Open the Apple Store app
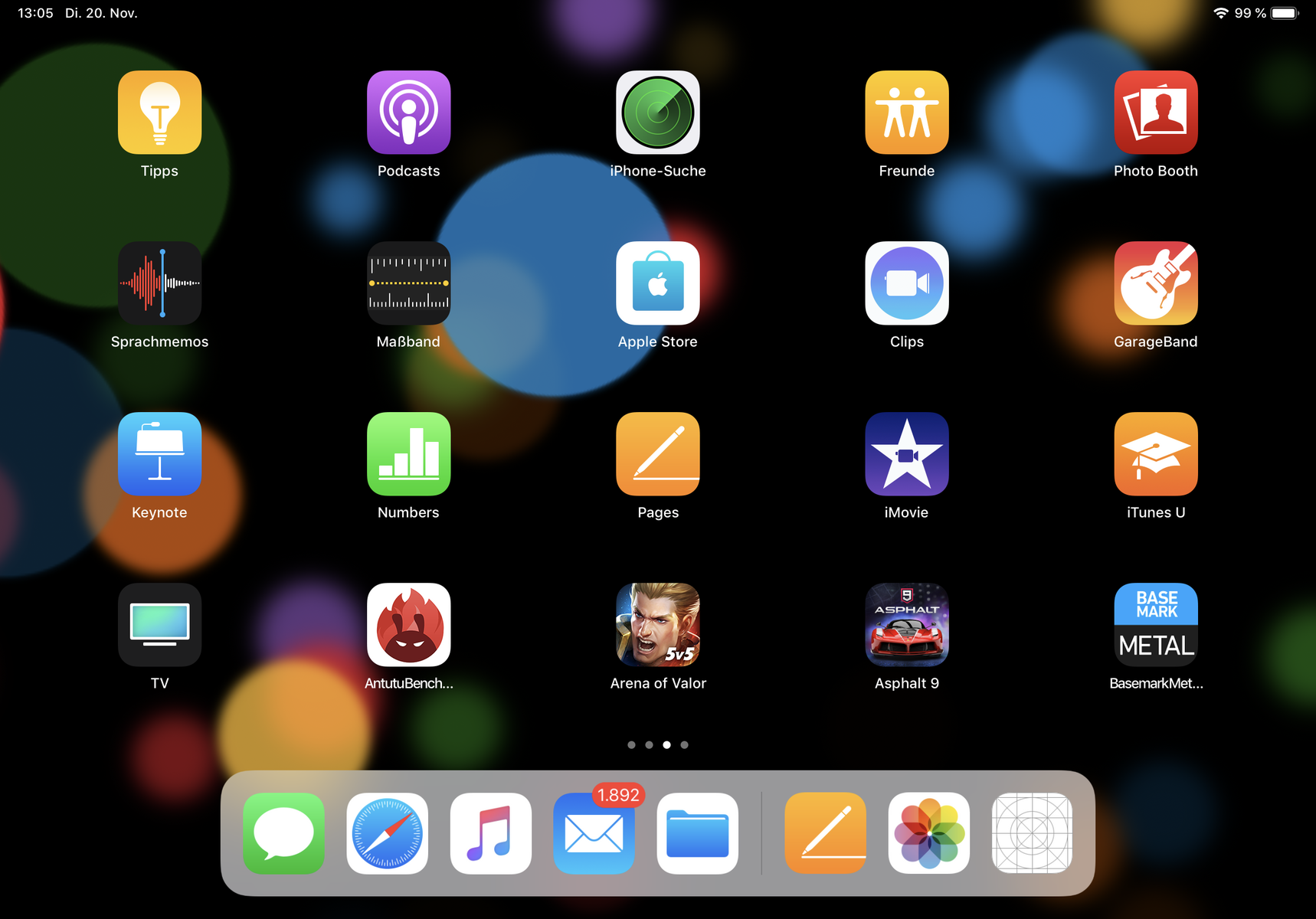Image resolution: width=1316 pixels, height=919 pixels. pos(658,283)
